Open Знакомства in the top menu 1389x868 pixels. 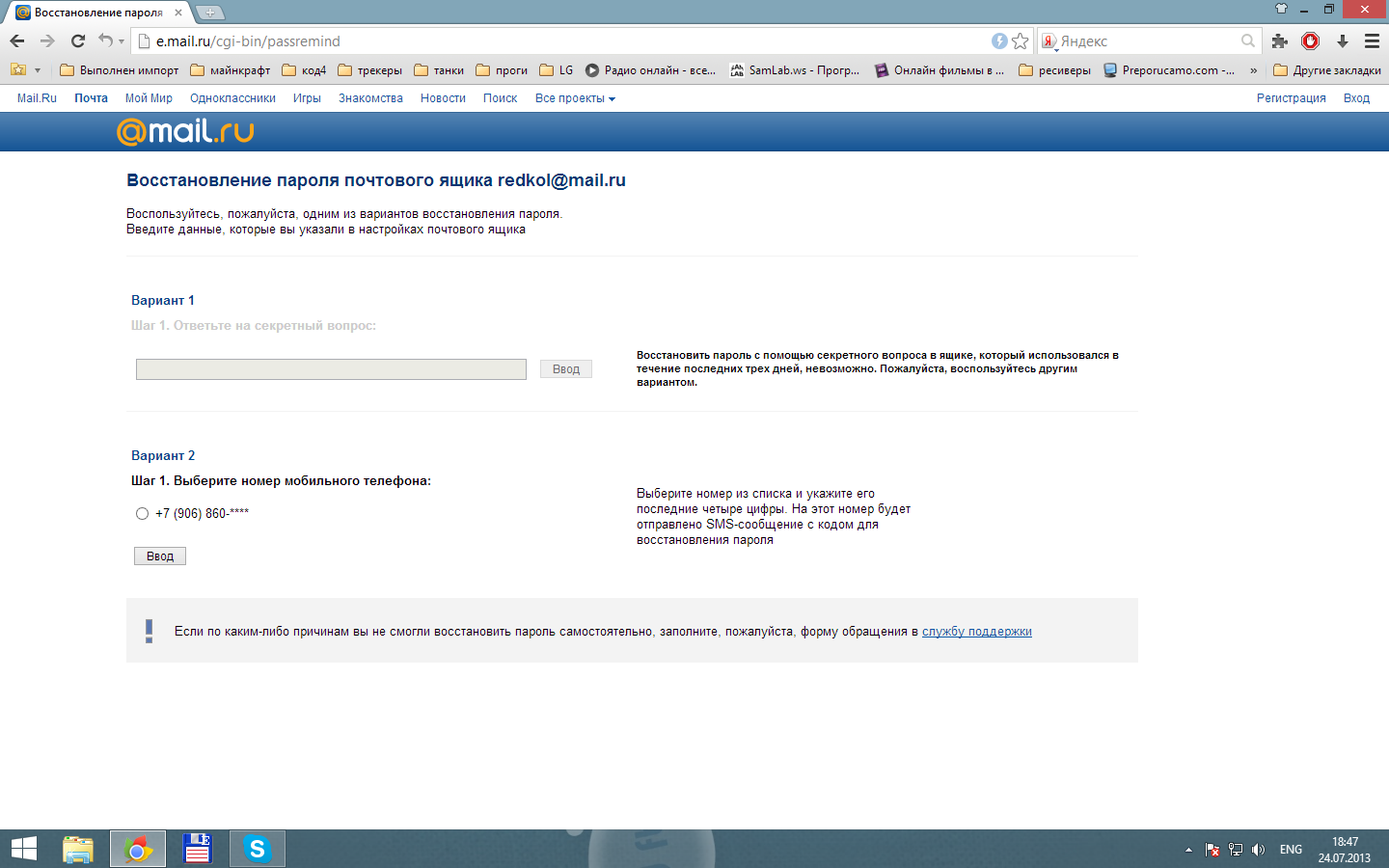pos(370,98)
